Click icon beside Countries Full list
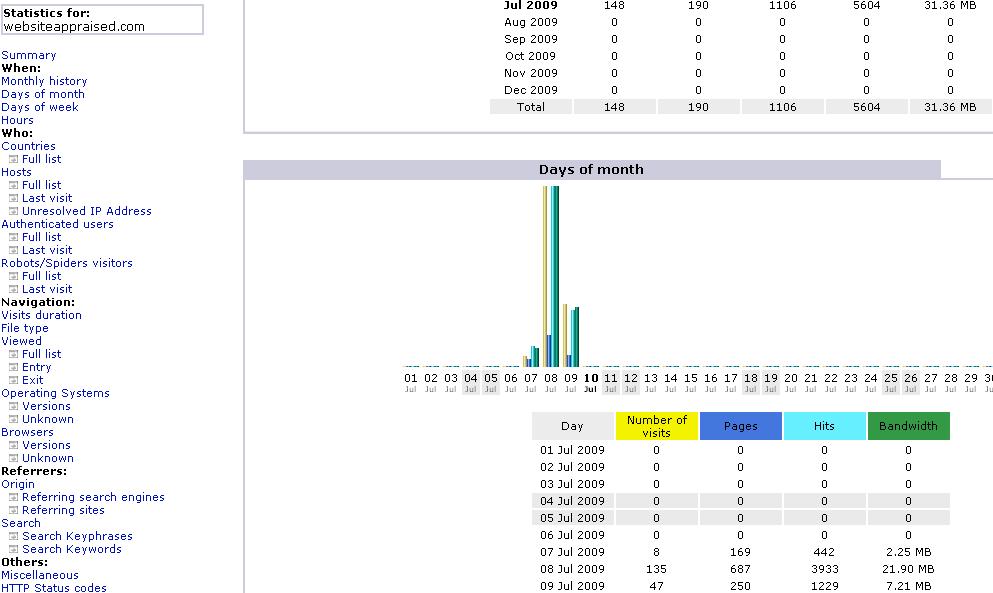The image size is (993, 593). [13, 159]
